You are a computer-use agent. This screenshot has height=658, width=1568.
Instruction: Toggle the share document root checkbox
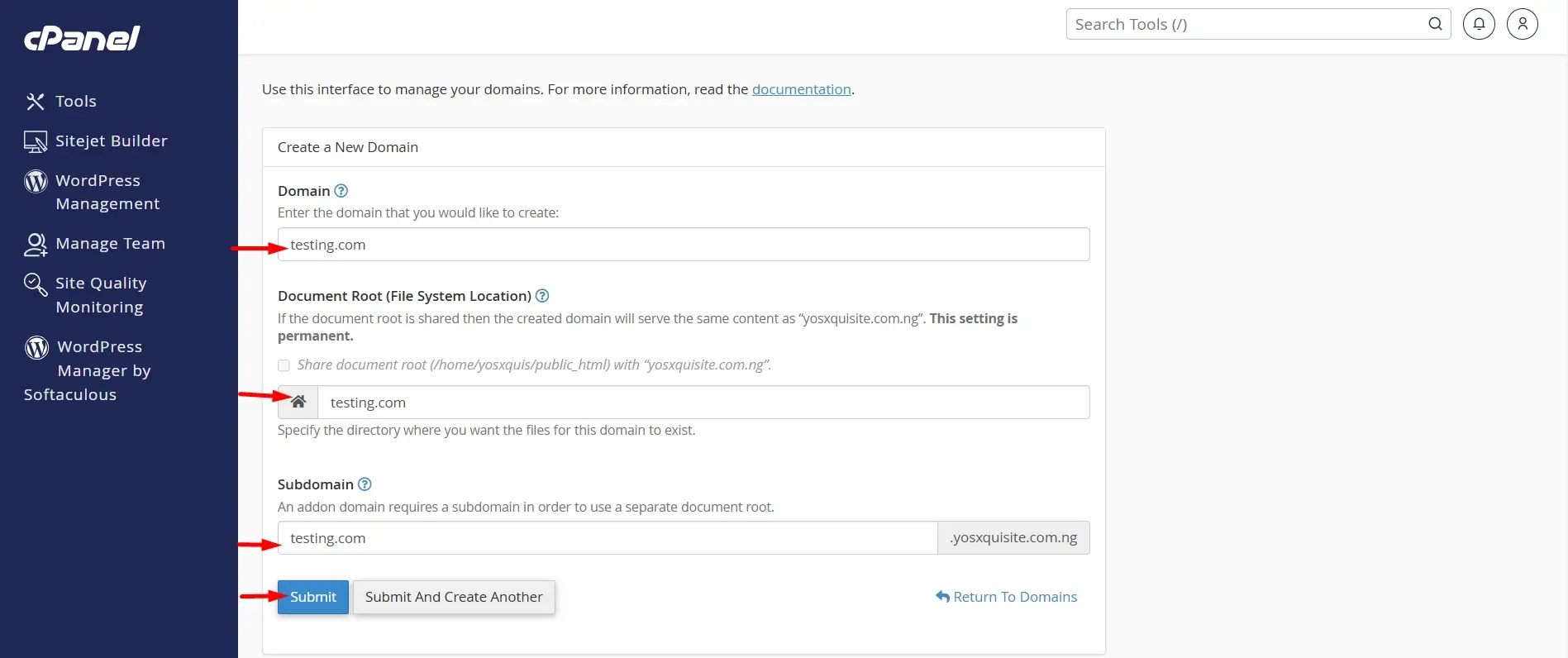(284, 365)
